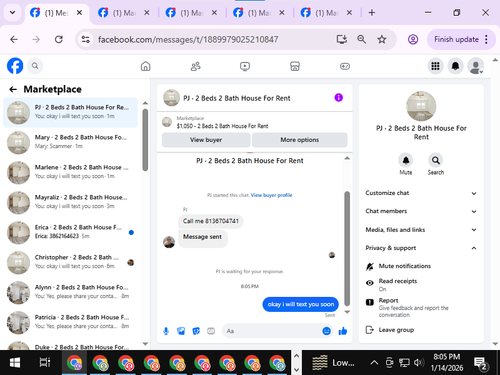Open Facebook search magnifier
Image resolution: width=500 pixels, height=375 pixels.
pos(35,66)
